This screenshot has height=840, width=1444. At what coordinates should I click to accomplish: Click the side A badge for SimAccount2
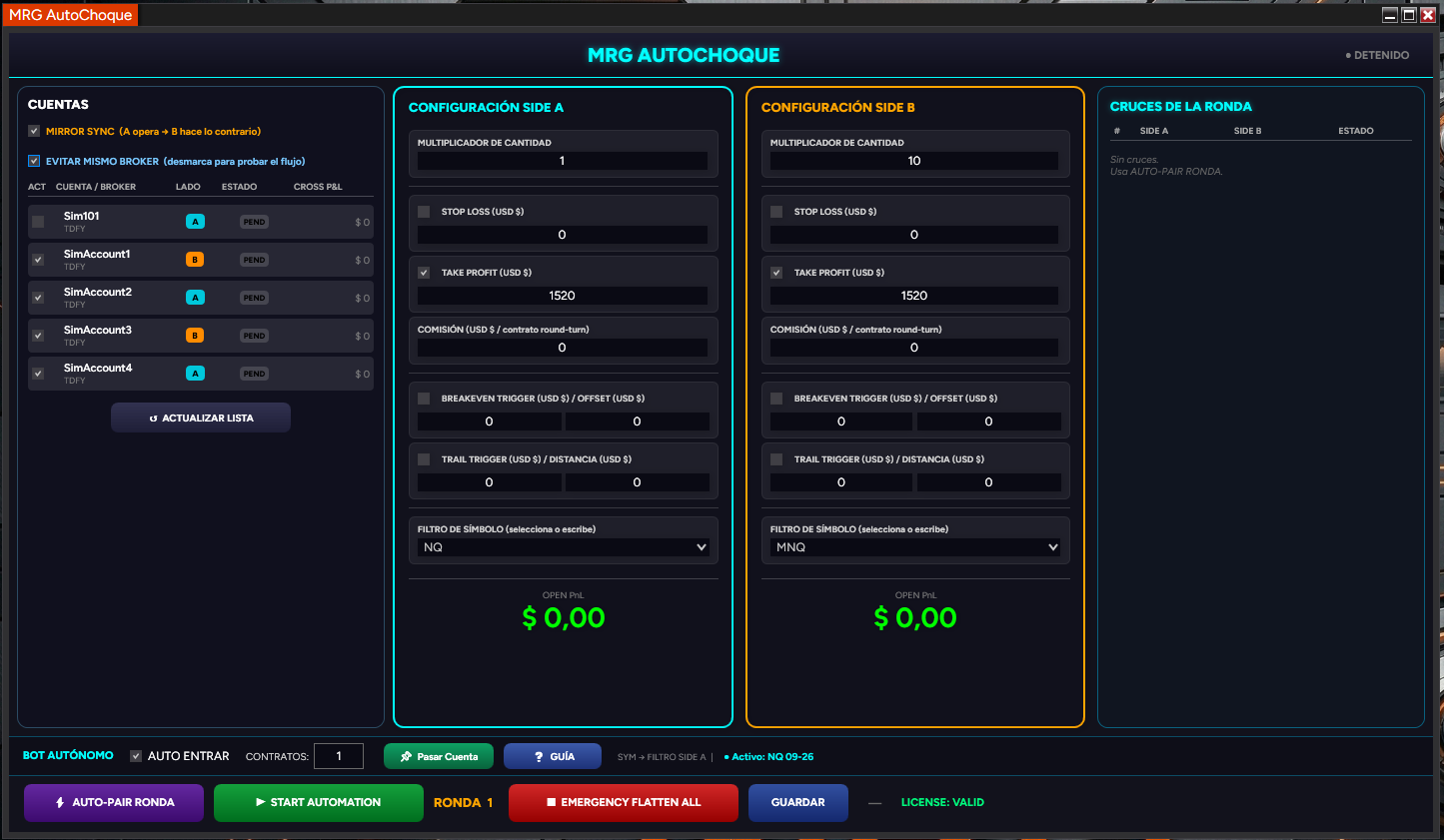click(195, 298)
